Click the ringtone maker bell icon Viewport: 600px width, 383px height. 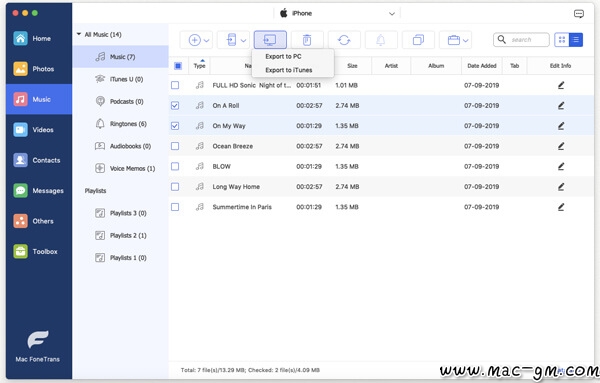[381, 40]
